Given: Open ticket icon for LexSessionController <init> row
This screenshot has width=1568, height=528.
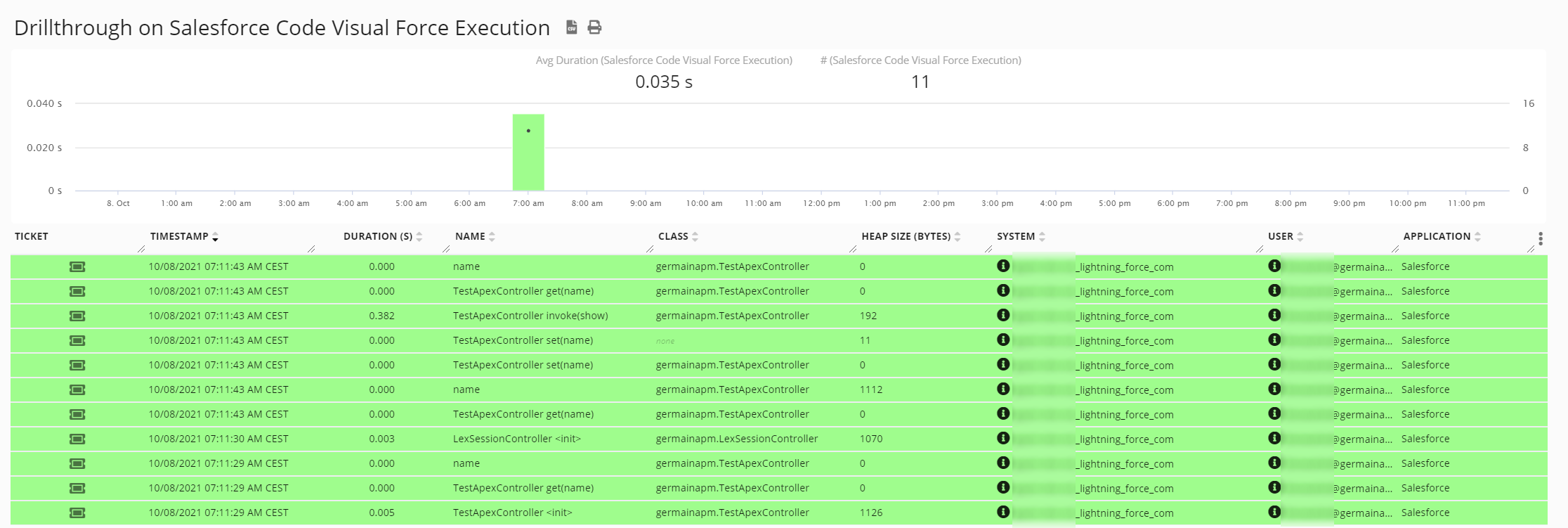Looking at the screenshot, I should 77,439.
